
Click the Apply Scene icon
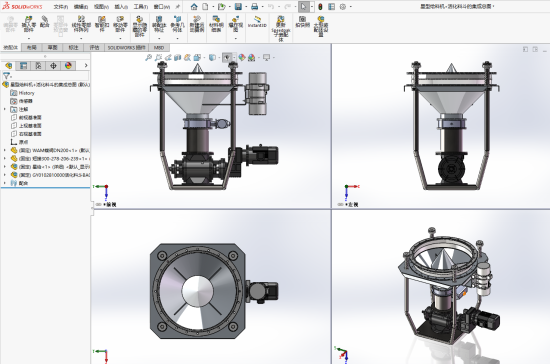(251, 57)
